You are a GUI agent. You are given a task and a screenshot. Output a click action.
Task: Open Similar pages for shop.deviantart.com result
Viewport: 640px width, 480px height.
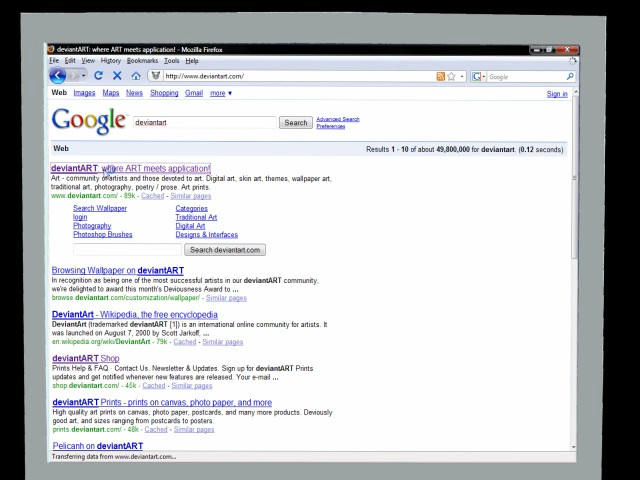point(192,386)
